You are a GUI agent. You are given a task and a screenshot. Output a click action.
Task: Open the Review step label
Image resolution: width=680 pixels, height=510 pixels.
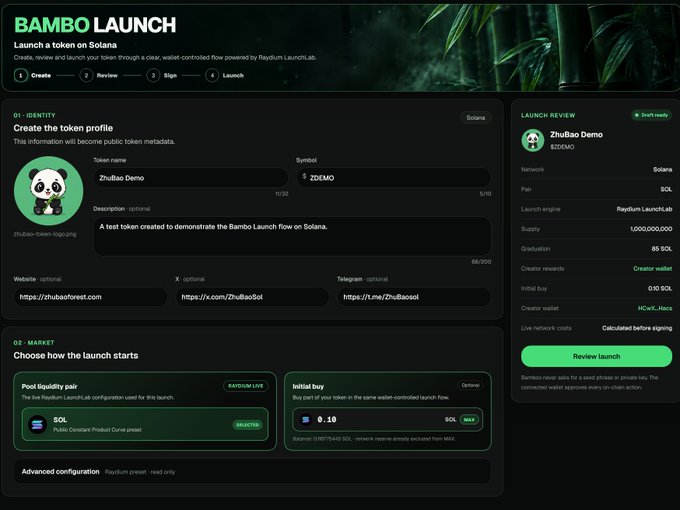[107, 75]
